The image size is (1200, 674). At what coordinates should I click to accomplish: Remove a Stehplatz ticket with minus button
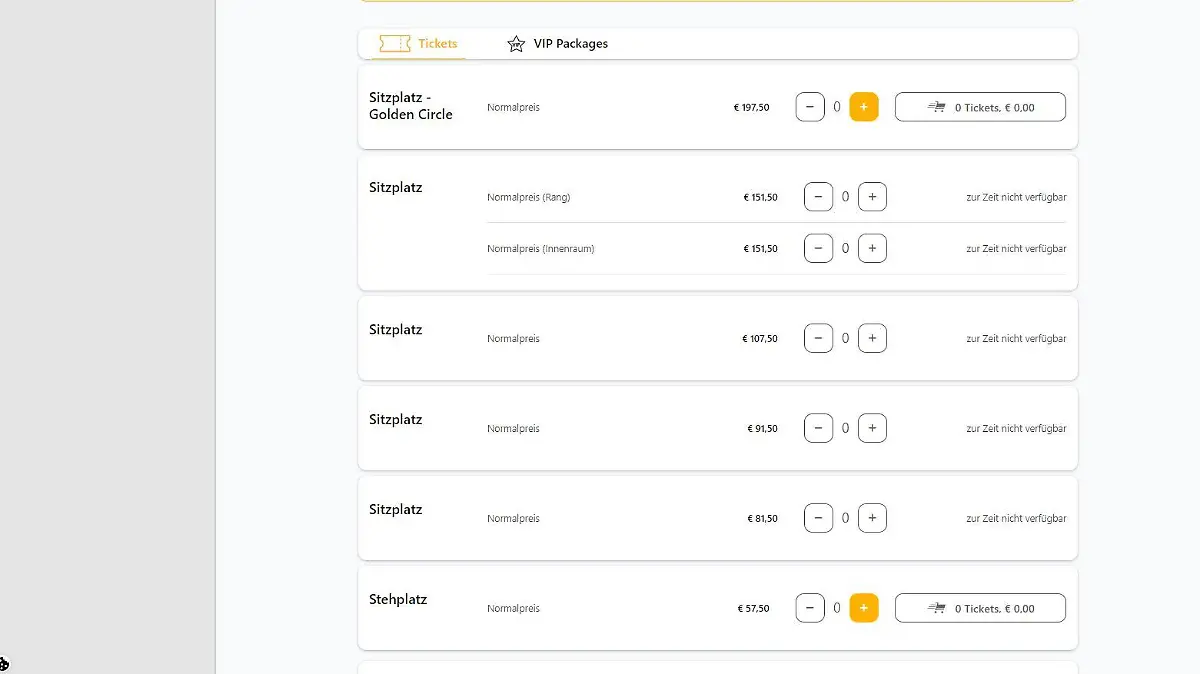click(x=810, y=608)
